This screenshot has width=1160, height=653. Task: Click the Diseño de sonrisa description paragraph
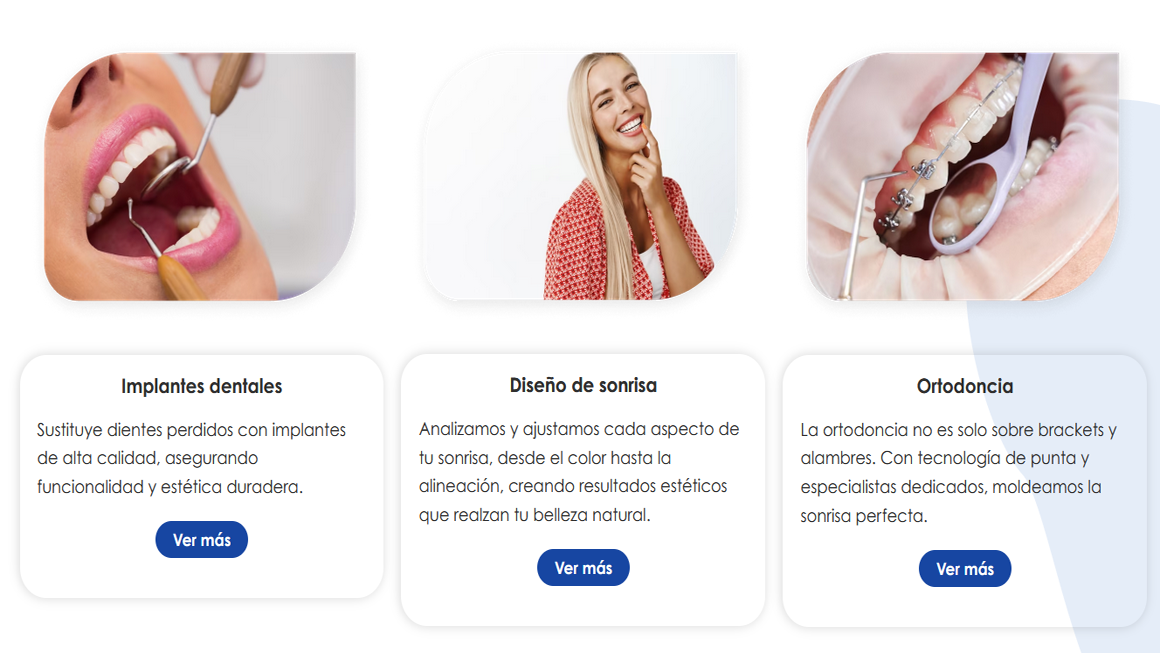coord(579,472)
